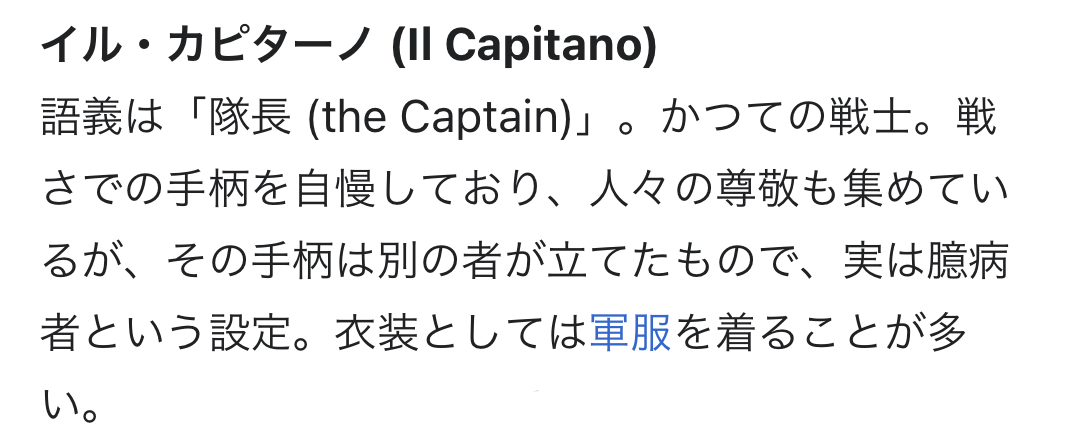Screen dimensions: 1071x433
Task: Click the word 衣装 in fourth line
Action: point(376,333)
